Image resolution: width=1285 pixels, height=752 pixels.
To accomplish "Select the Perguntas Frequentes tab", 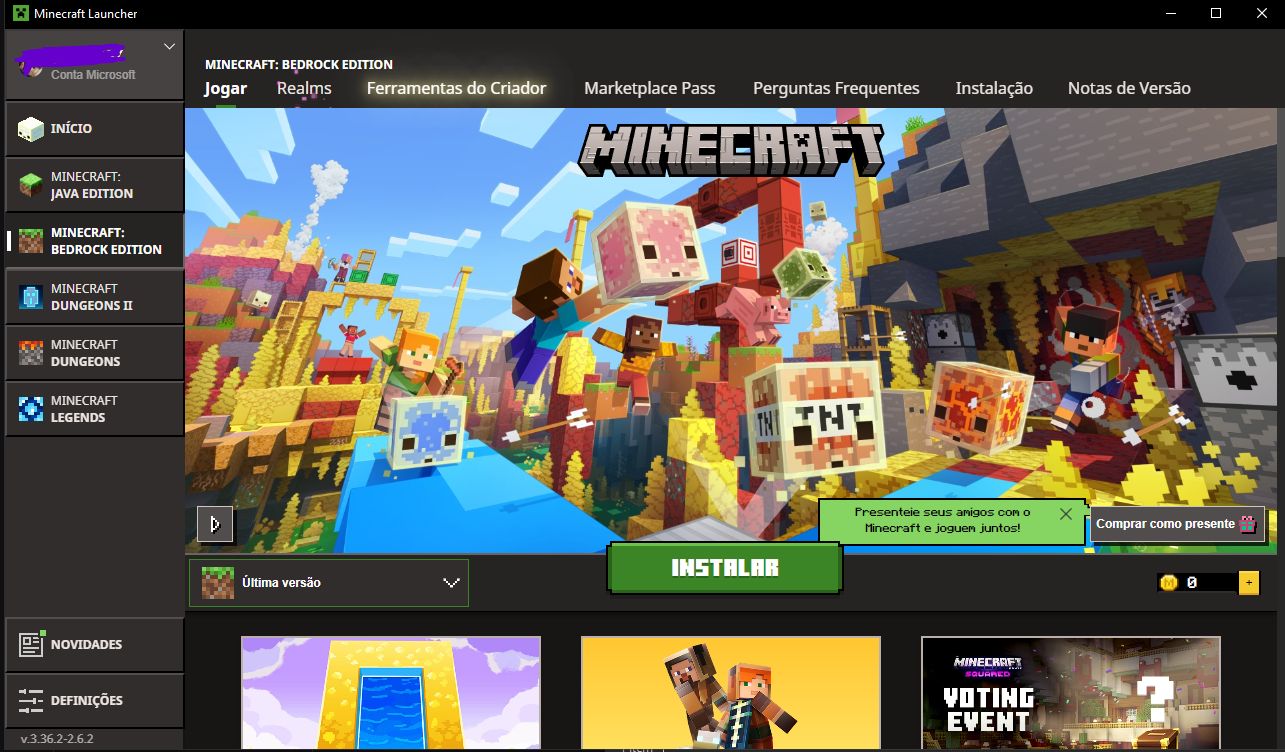I will [x=836, y=88].
